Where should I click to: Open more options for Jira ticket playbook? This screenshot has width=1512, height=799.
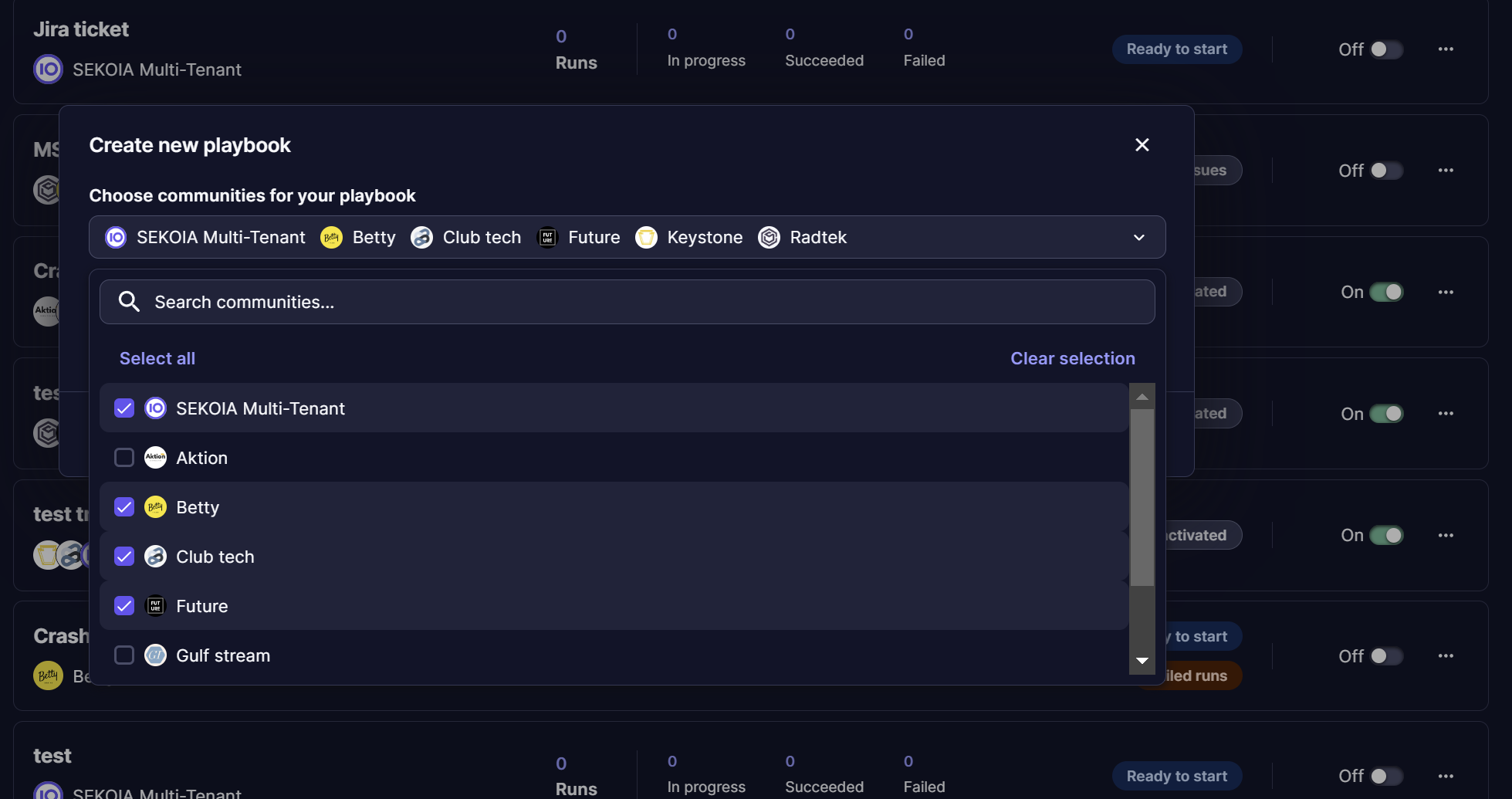point(1446,49)
